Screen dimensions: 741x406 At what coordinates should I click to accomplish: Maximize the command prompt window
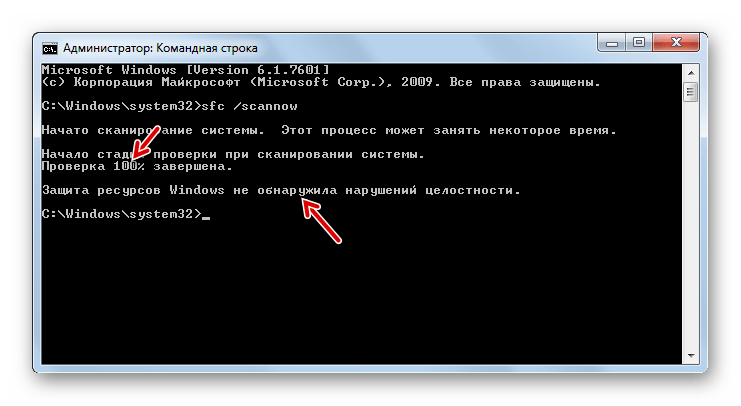(x=639, y=43)
